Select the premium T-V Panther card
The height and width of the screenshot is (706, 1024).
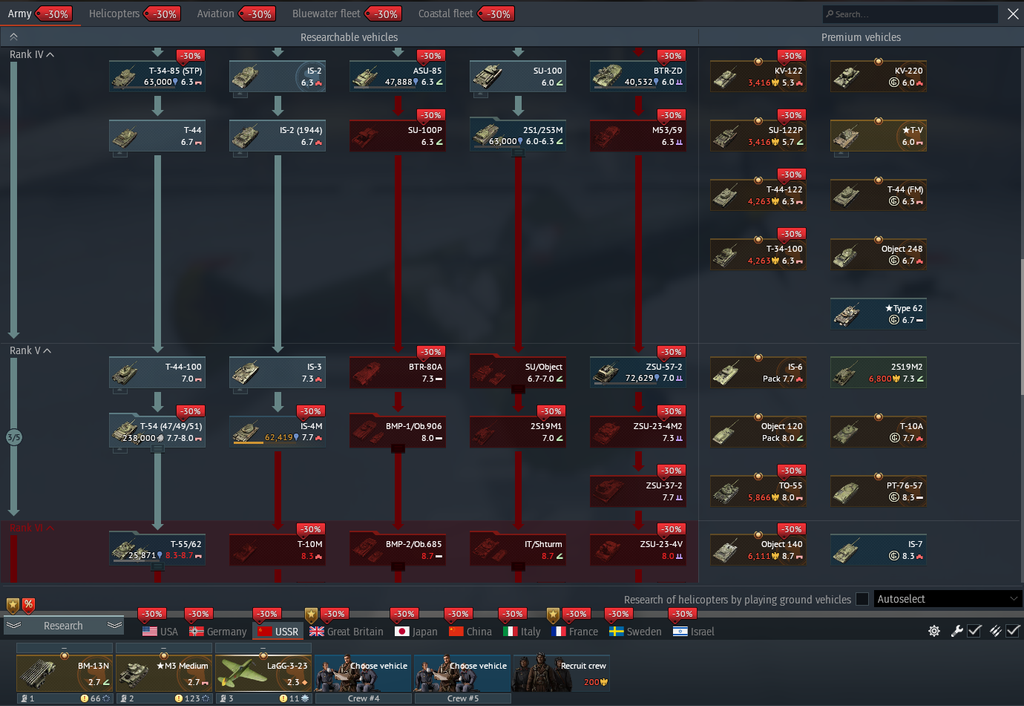click(x=878, y=135)
